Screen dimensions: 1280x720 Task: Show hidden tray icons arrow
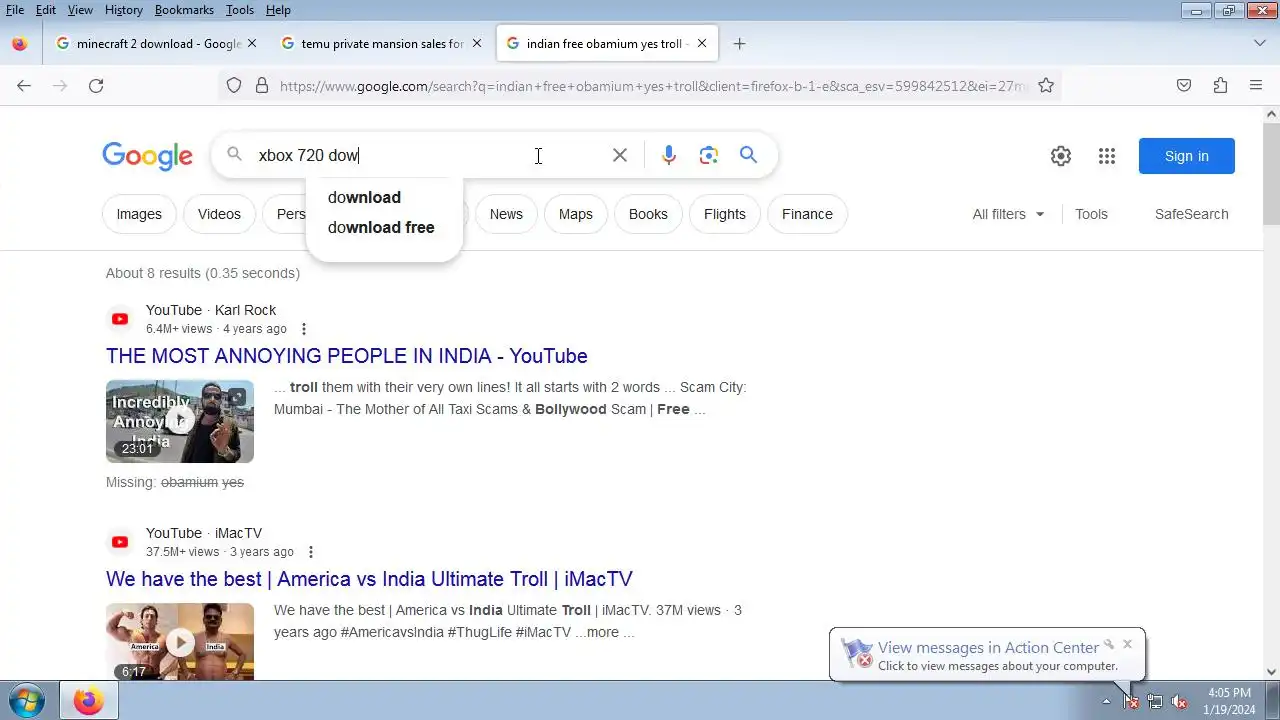tap(1106, 702)
